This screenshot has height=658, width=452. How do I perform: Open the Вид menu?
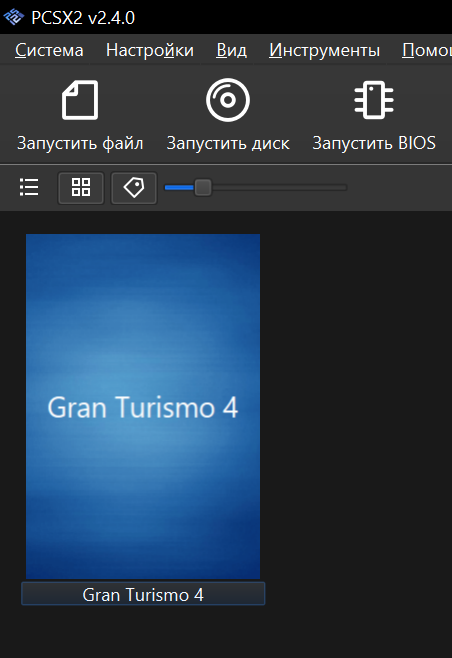pyautogui.click(x=231, y=50)
